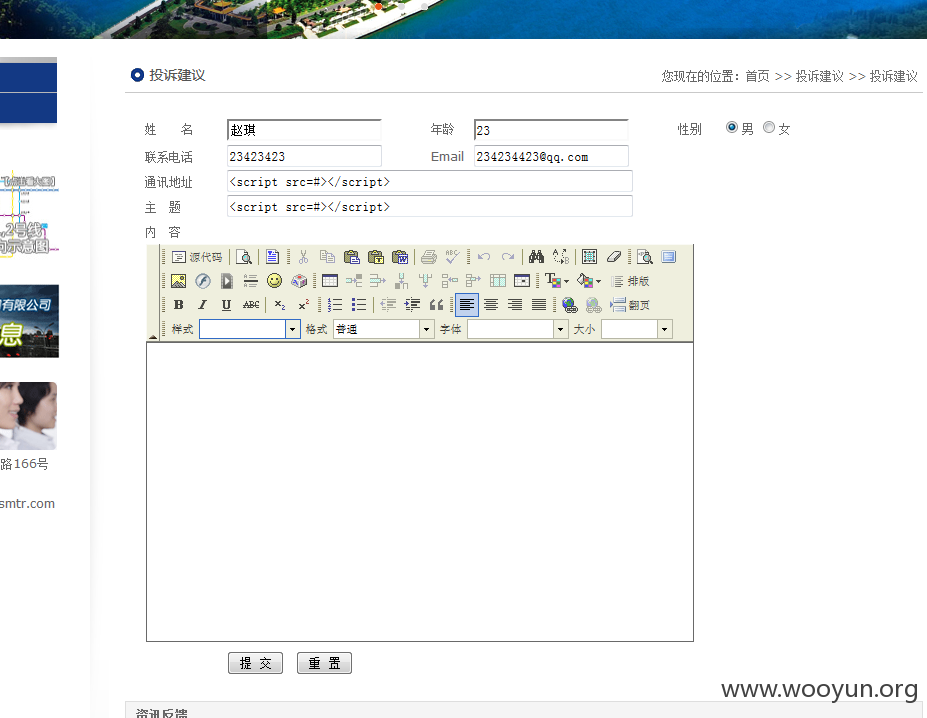
Task: Click the Insert Link globe icon
Action: click(x=569, y=305)
